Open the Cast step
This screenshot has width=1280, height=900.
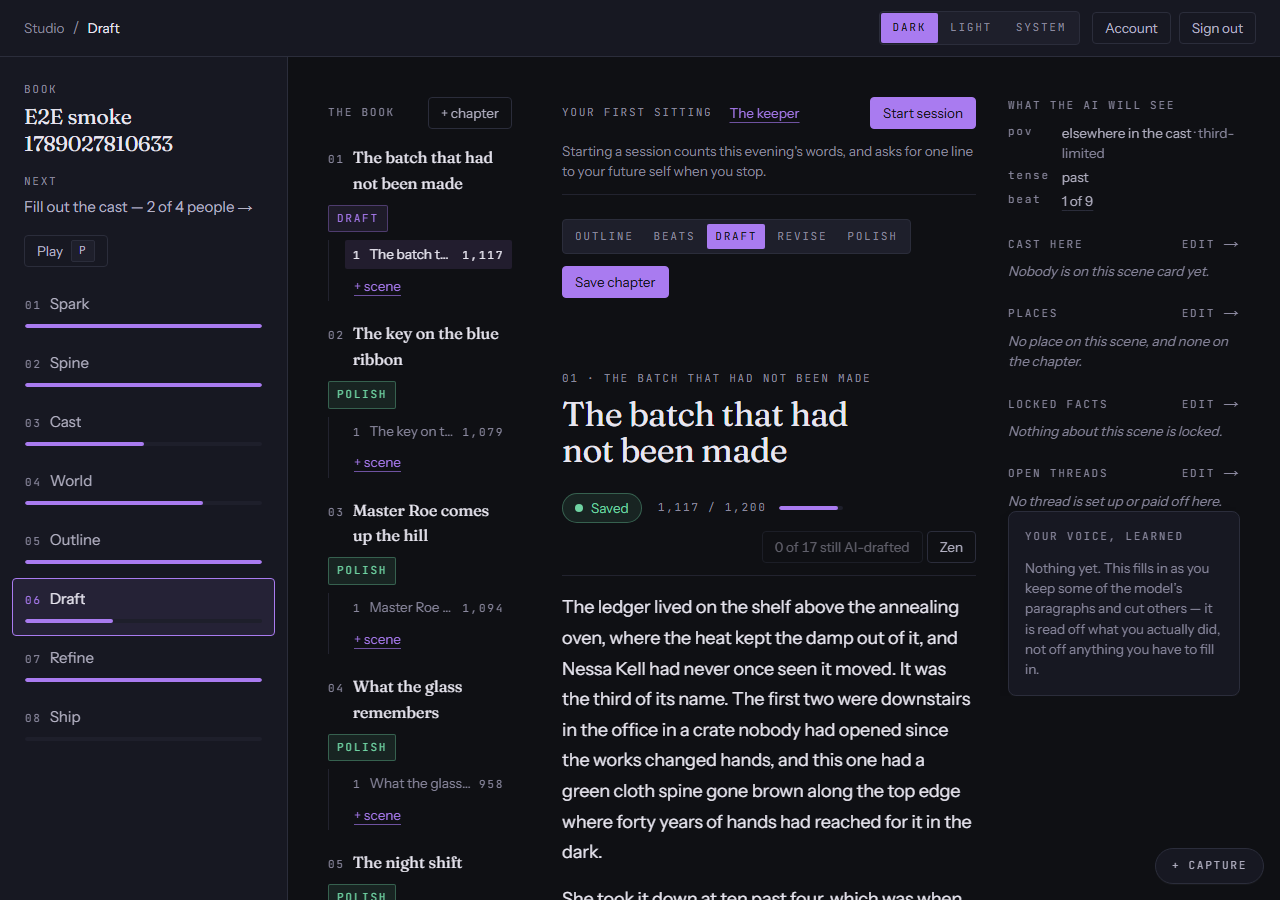[x=143, y=428]
